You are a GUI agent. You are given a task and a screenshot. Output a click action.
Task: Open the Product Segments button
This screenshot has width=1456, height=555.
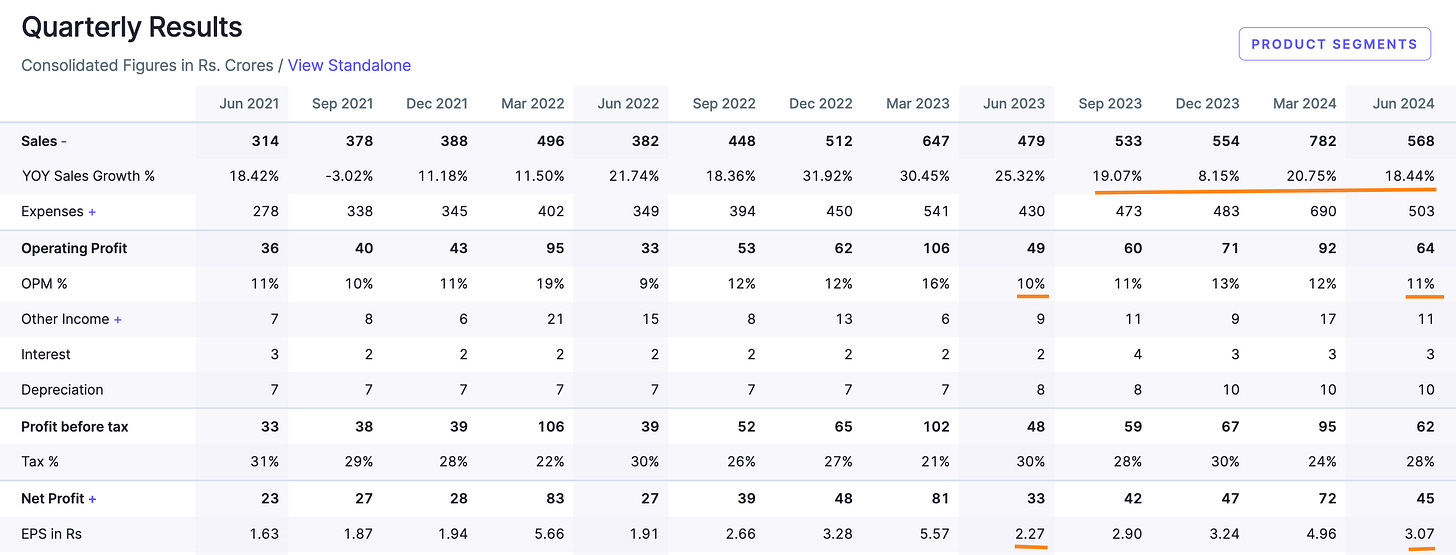(1334, 44)
